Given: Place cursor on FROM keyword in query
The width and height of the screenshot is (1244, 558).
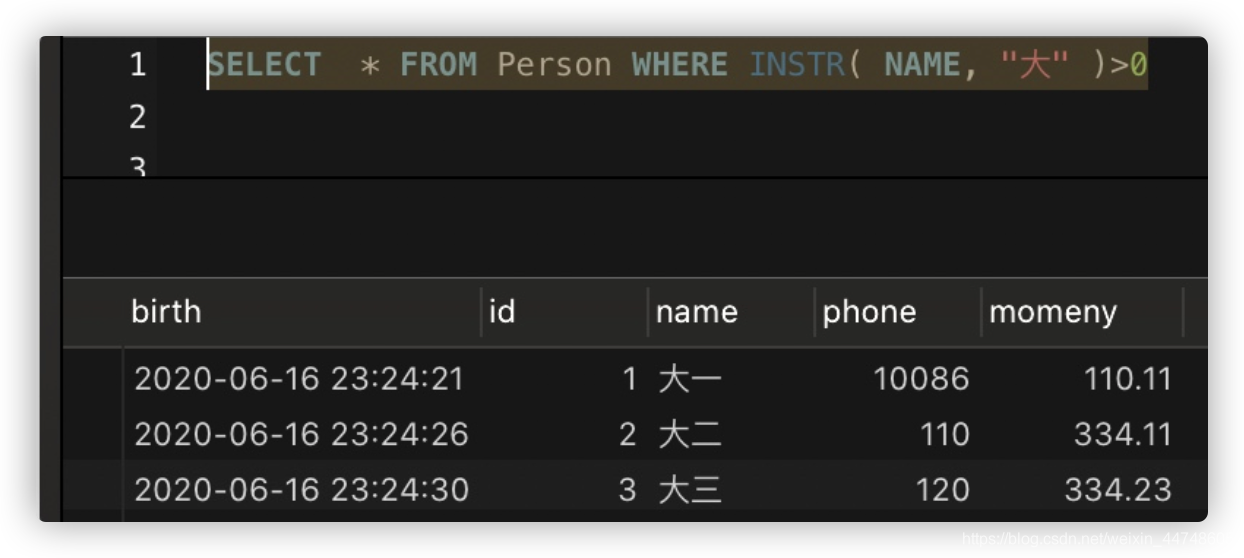Looking at the screenshot, I should [438, 65].
